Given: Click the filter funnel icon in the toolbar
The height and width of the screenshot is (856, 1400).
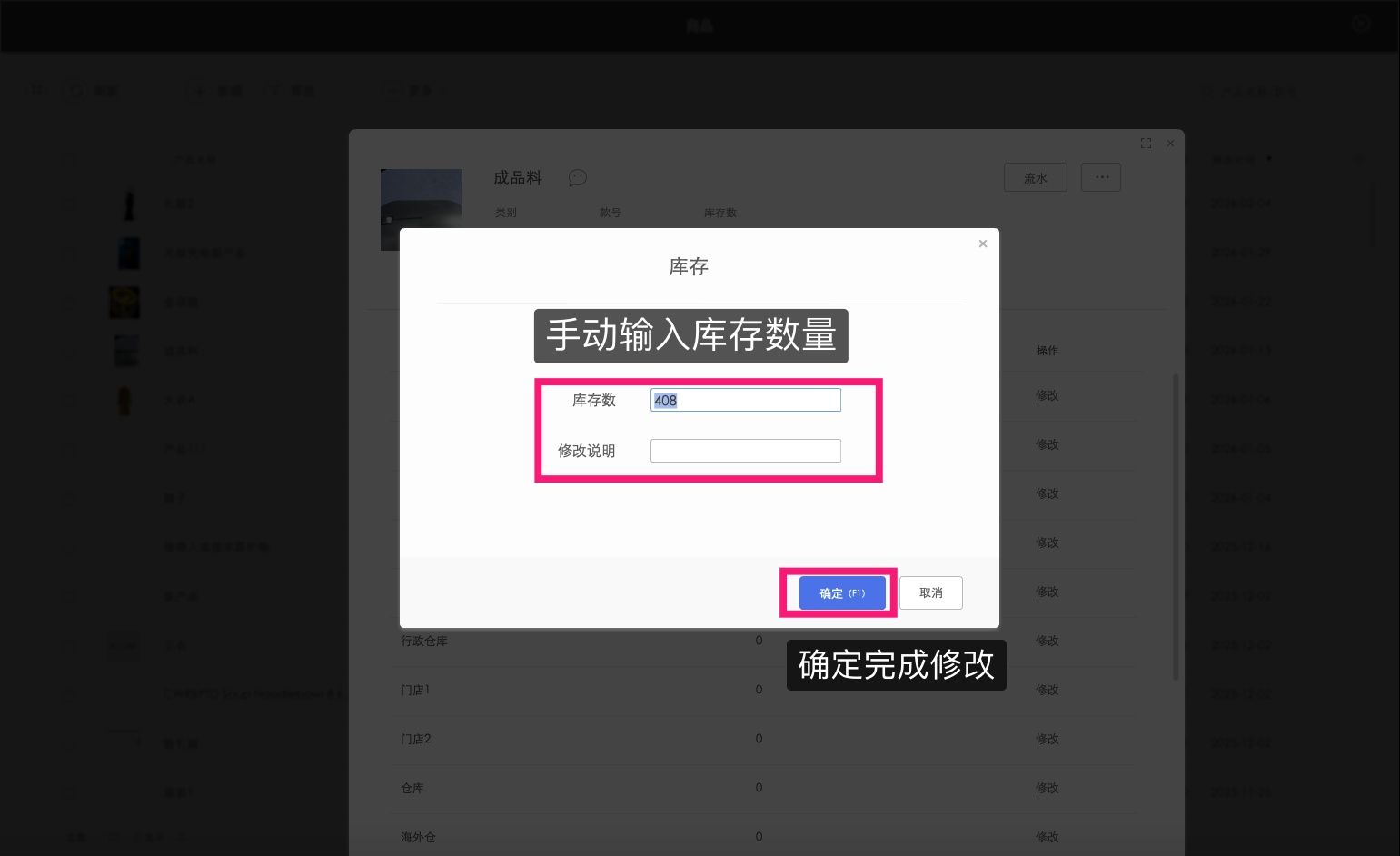Looking at the screenshot, I should (275, 91).
